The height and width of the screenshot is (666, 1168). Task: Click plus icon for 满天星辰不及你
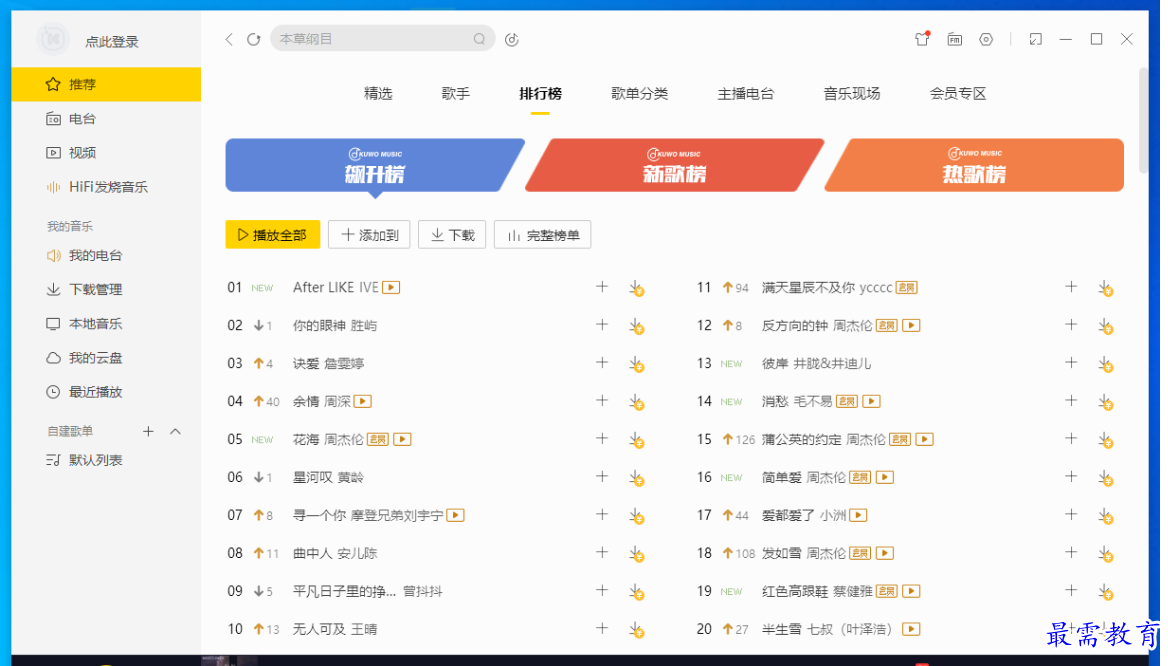[x=1071, y=287]
